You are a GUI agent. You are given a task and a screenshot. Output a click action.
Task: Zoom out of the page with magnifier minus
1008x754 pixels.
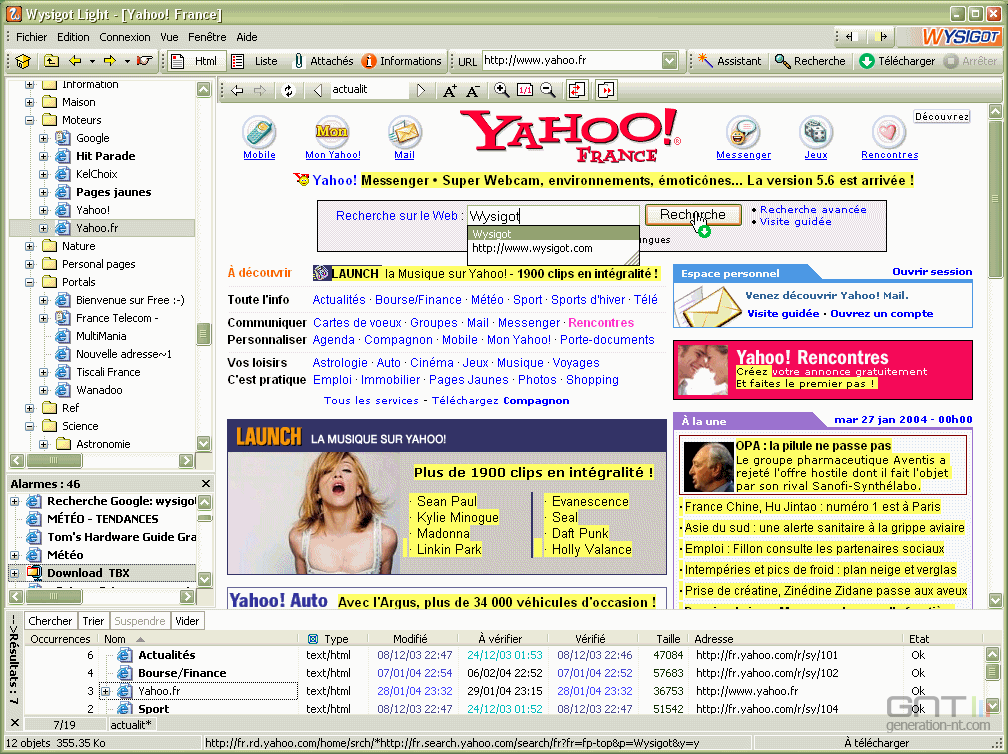[548, 91]
